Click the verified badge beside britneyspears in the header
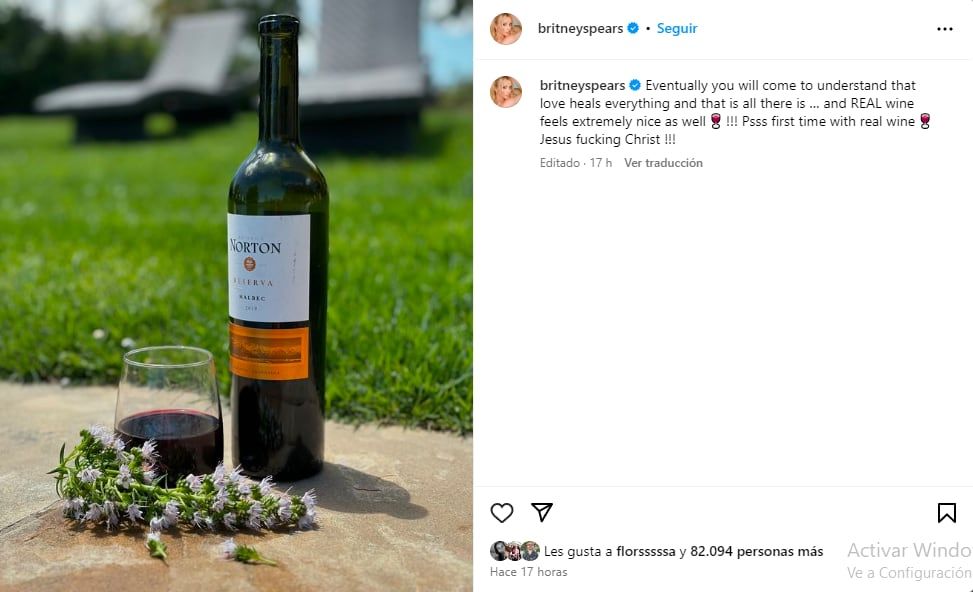 pos(631,29)
